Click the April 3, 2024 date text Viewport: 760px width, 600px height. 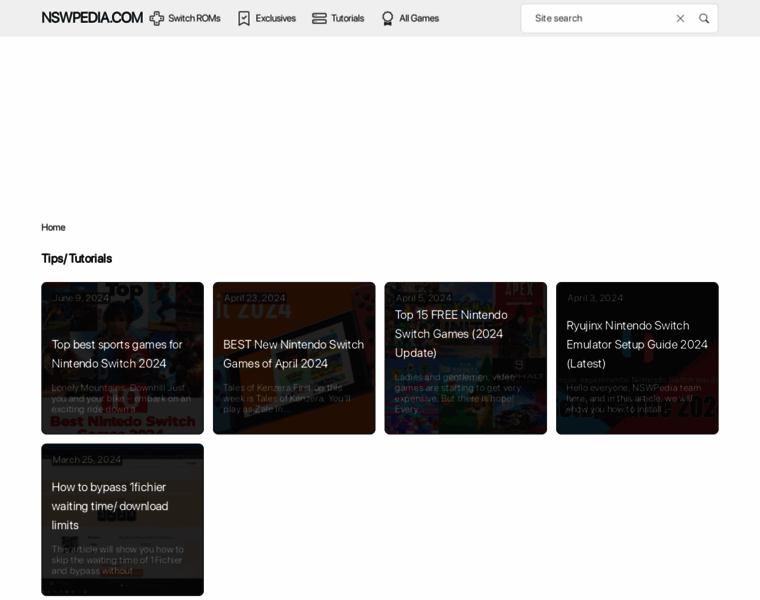(x=595, y=298)
